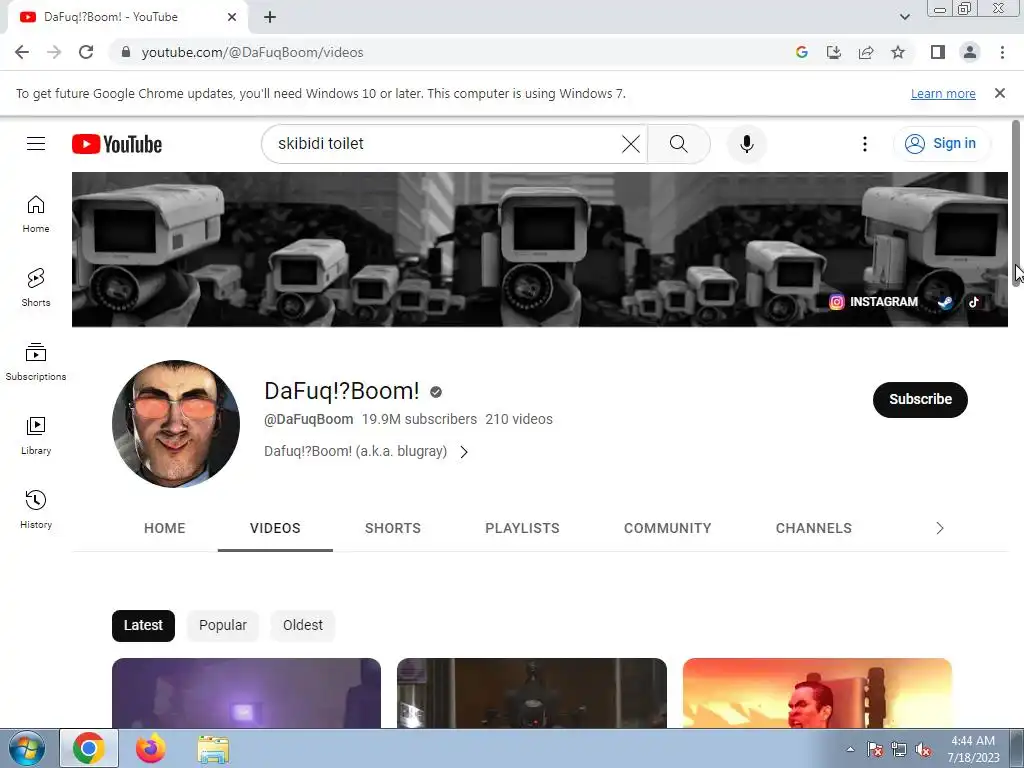Switch to the HOME channel tab

(x=165, y=528)
